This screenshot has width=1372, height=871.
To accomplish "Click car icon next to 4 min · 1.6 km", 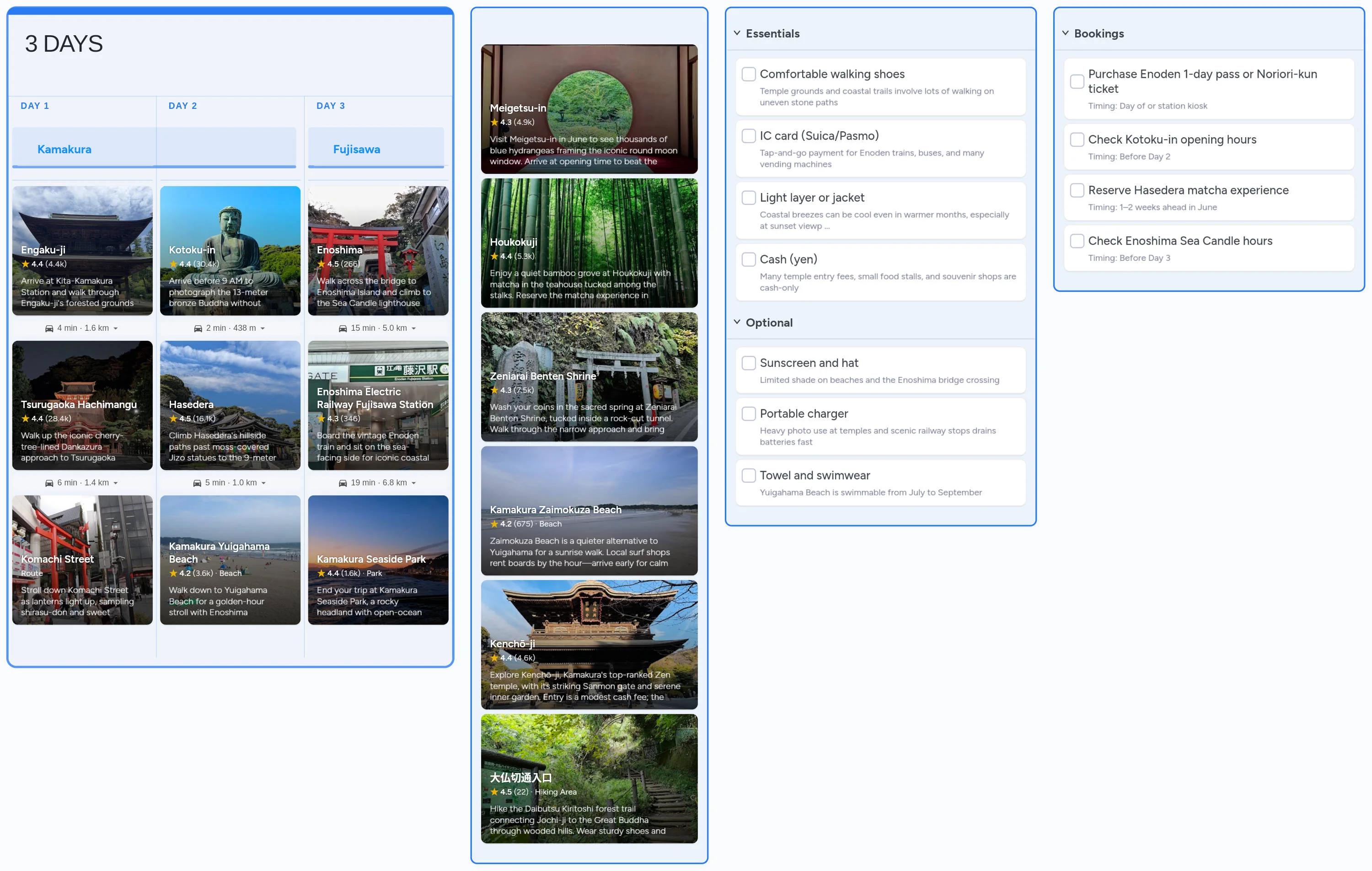I will click(x=49, y=328).
